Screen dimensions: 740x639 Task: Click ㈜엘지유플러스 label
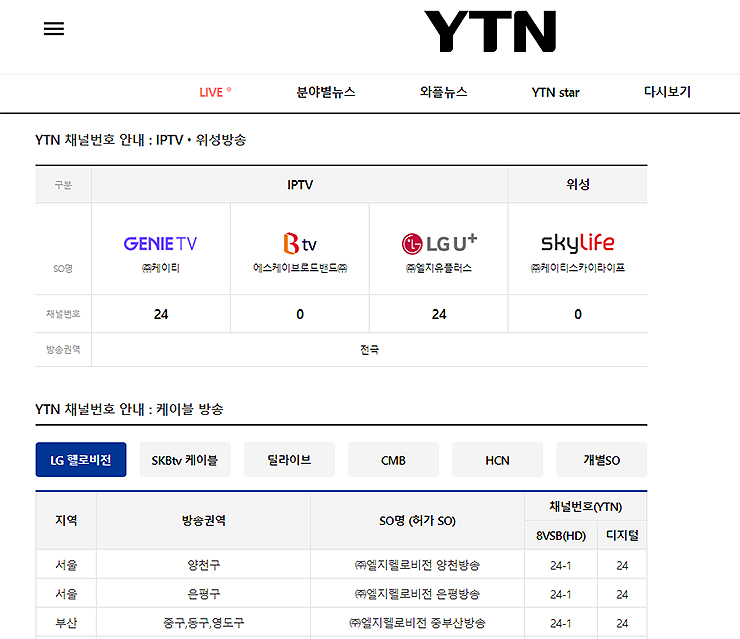(x=439, y=268)
